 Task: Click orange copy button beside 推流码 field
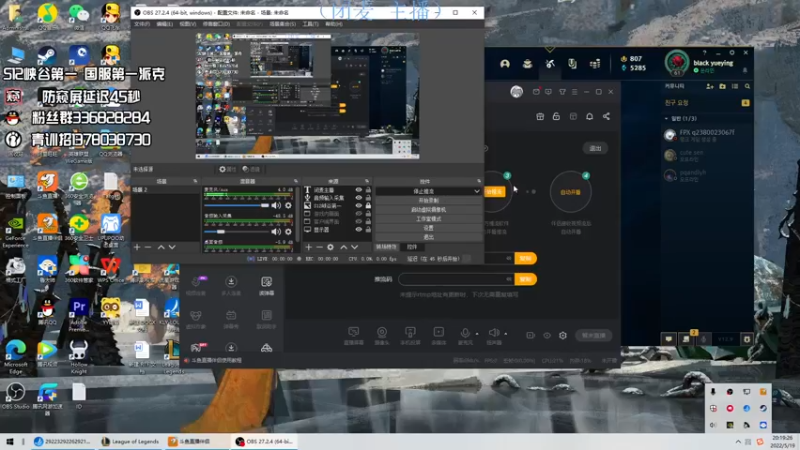[526, 279]
